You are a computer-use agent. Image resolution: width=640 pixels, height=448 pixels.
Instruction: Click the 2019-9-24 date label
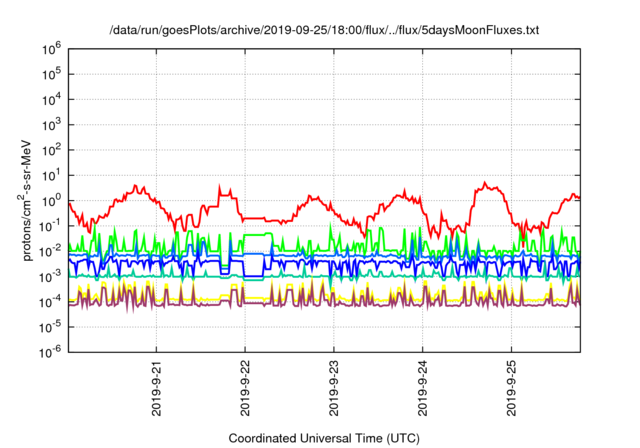pyautogui.click(x=423, y=388)
